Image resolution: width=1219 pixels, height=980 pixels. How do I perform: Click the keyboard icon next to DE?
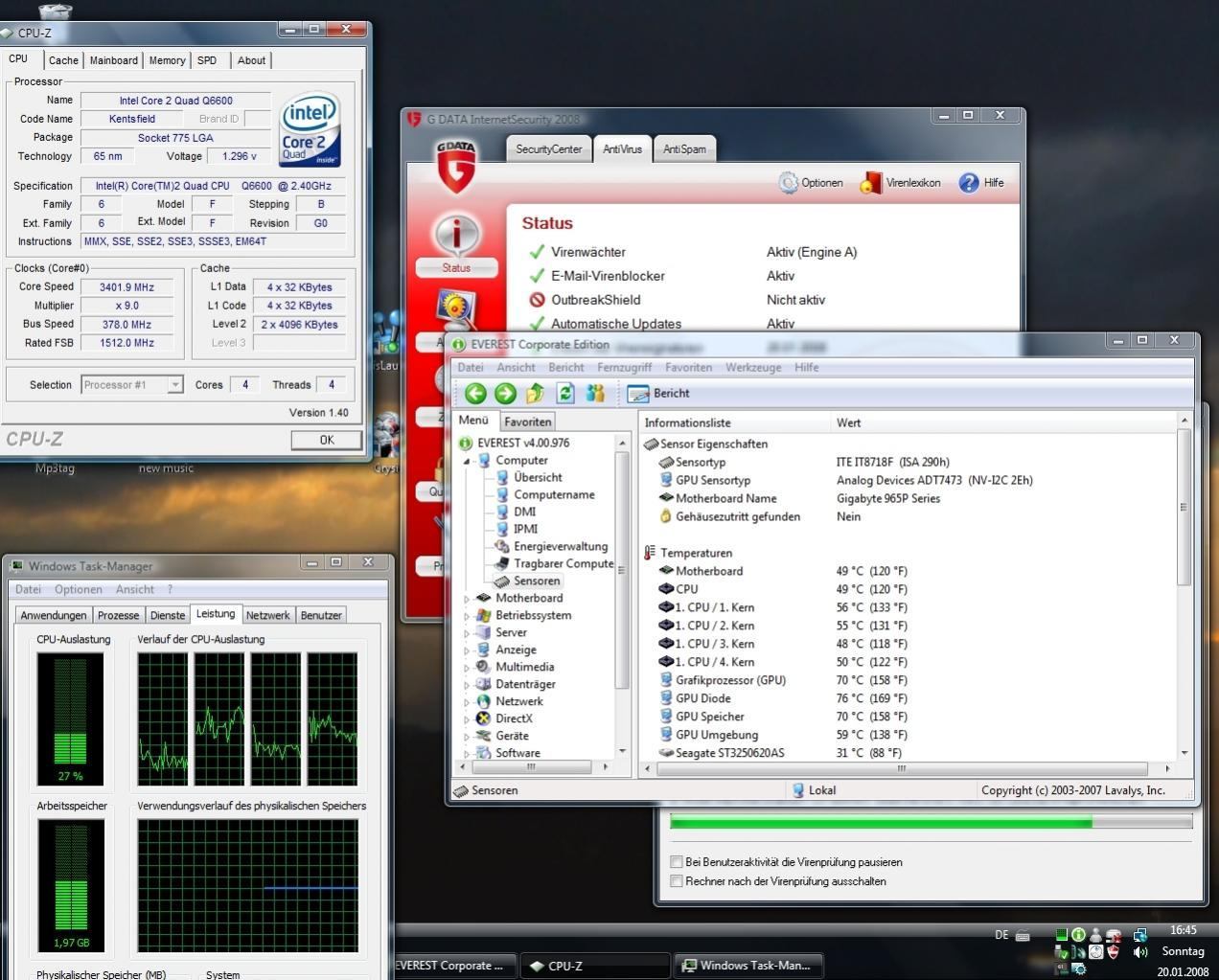tap(1023, 936)
